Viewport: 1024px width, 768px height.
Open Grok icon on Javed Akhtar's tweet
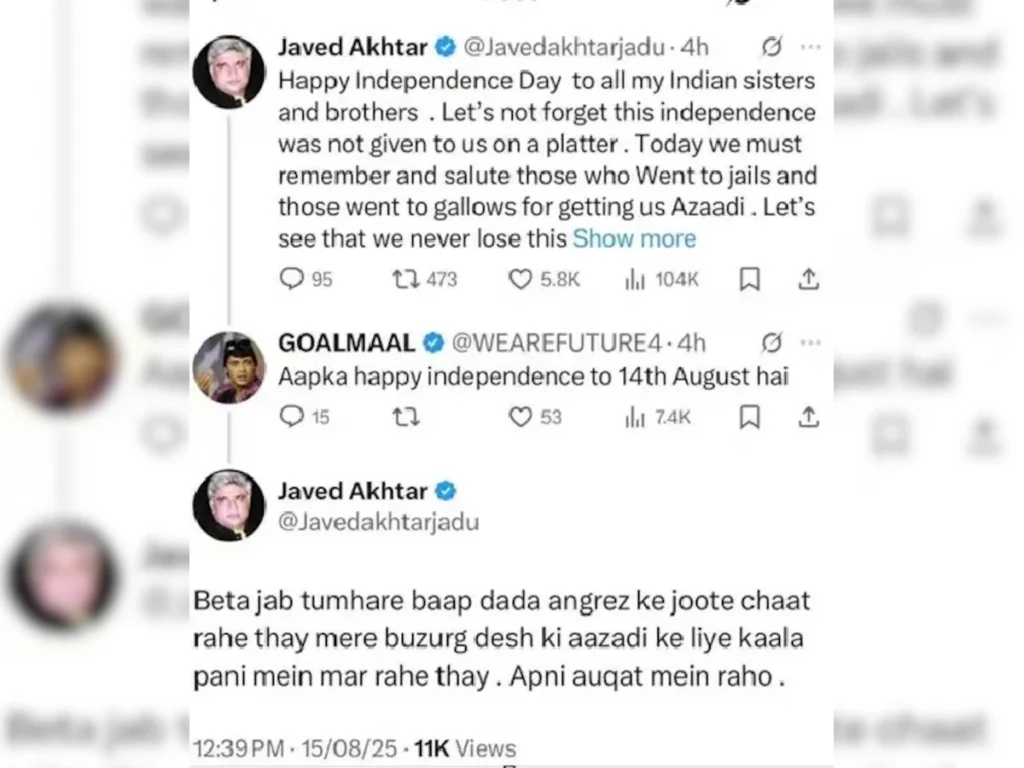771,47
